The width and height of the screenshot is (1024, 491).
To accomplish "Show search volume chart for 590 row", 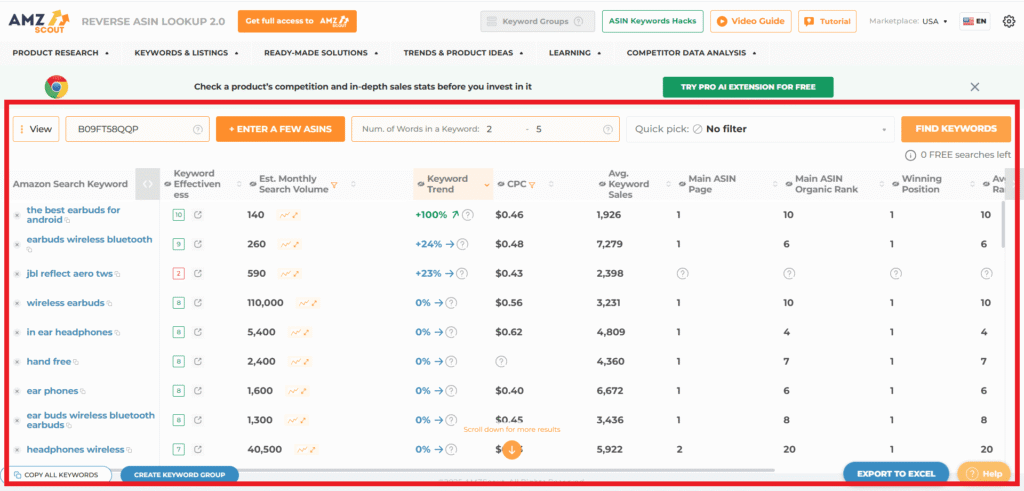I will (289, 274).
